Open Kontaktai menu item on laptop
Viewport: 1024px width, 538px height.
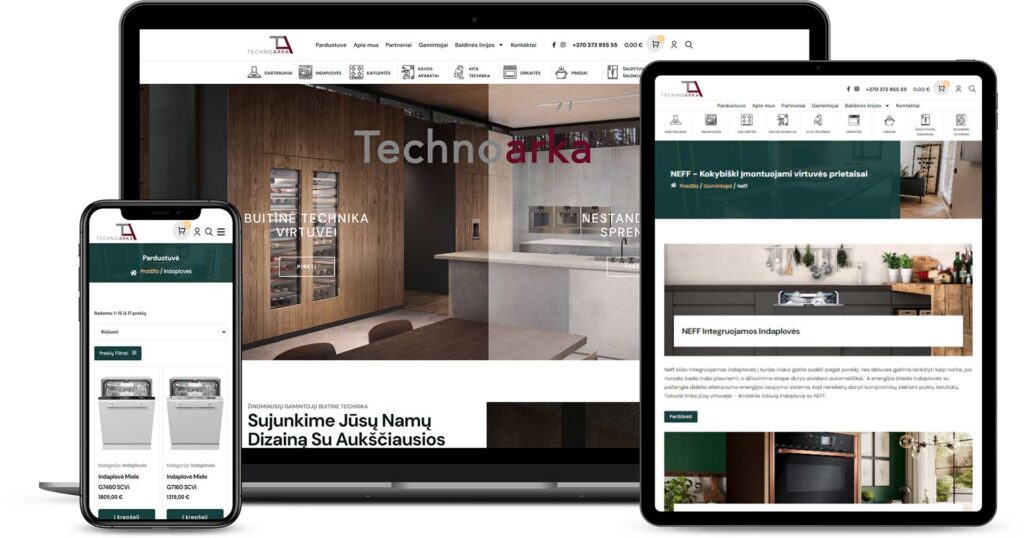(x=523, y=45)
